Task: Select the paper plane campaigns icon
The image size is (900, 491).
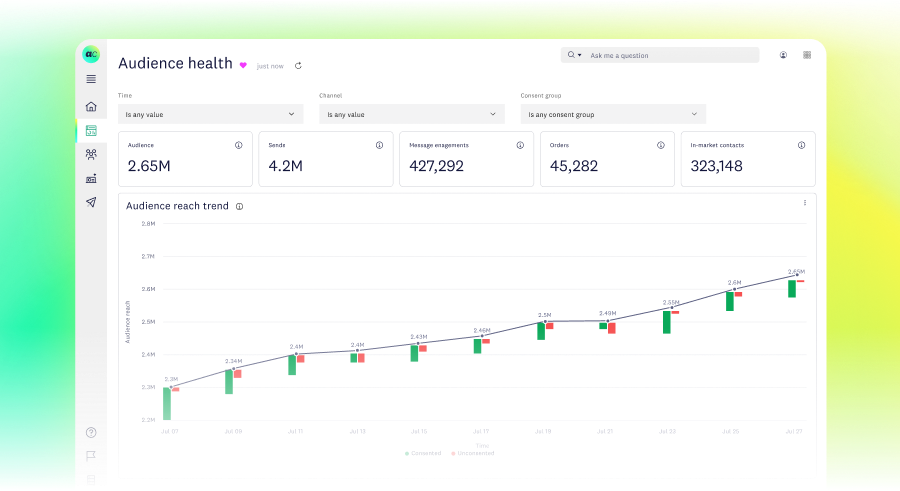Action: [x=91, y=202]
